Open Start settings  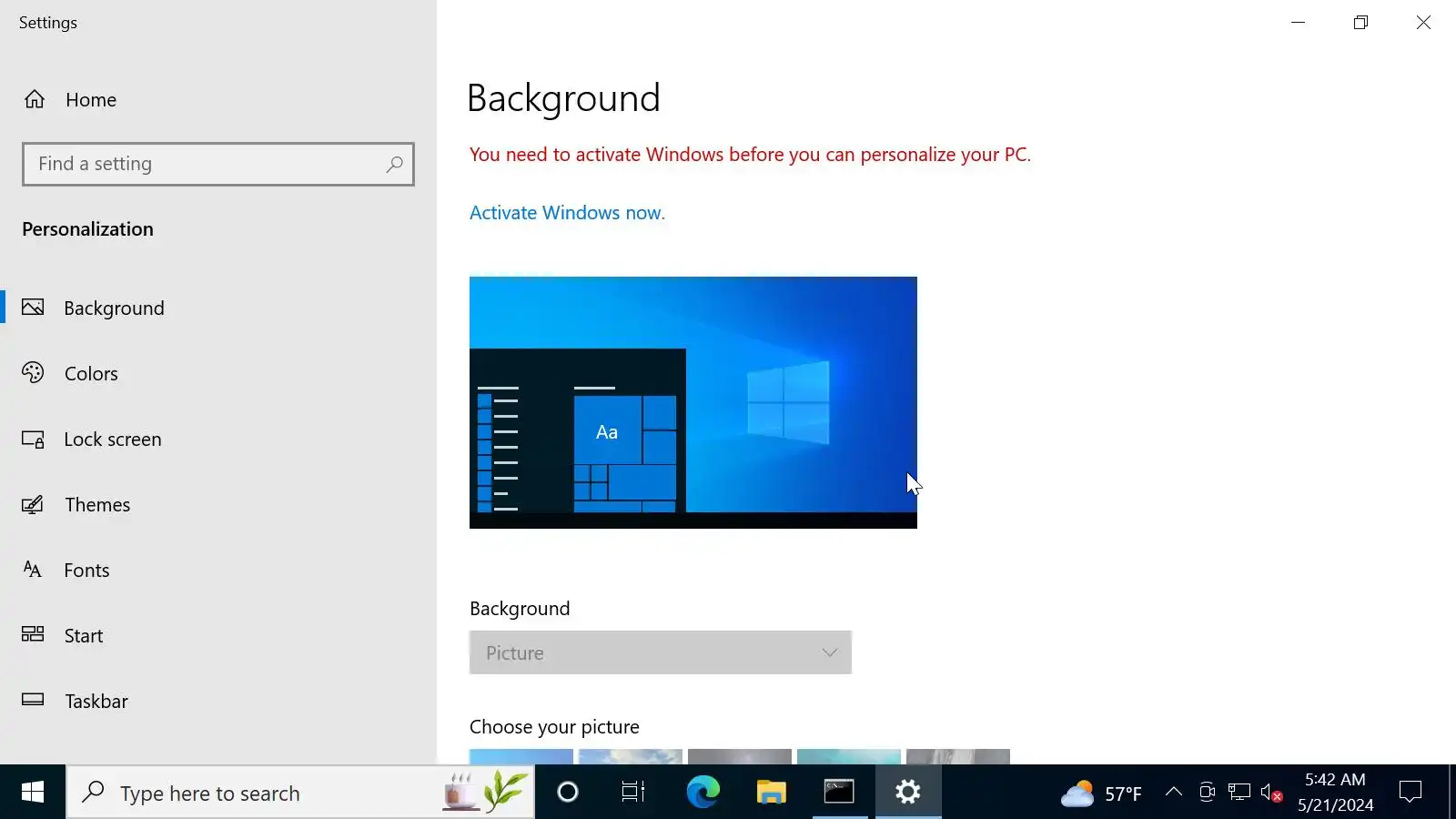(218, 635)
